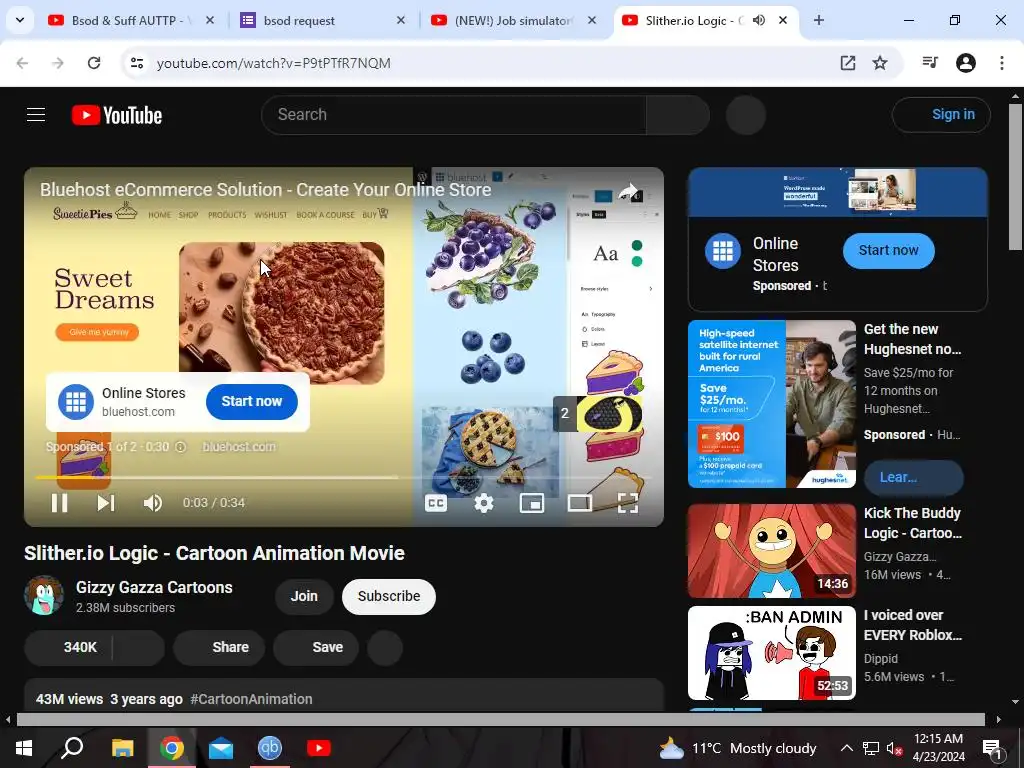
Task: Share the video
Action: click(219, 647)
